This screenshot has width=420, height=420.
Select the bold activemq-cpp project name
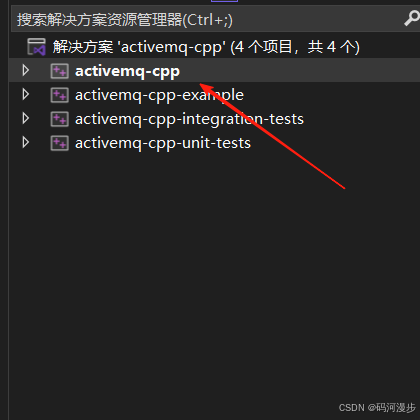tap(127, 71)
